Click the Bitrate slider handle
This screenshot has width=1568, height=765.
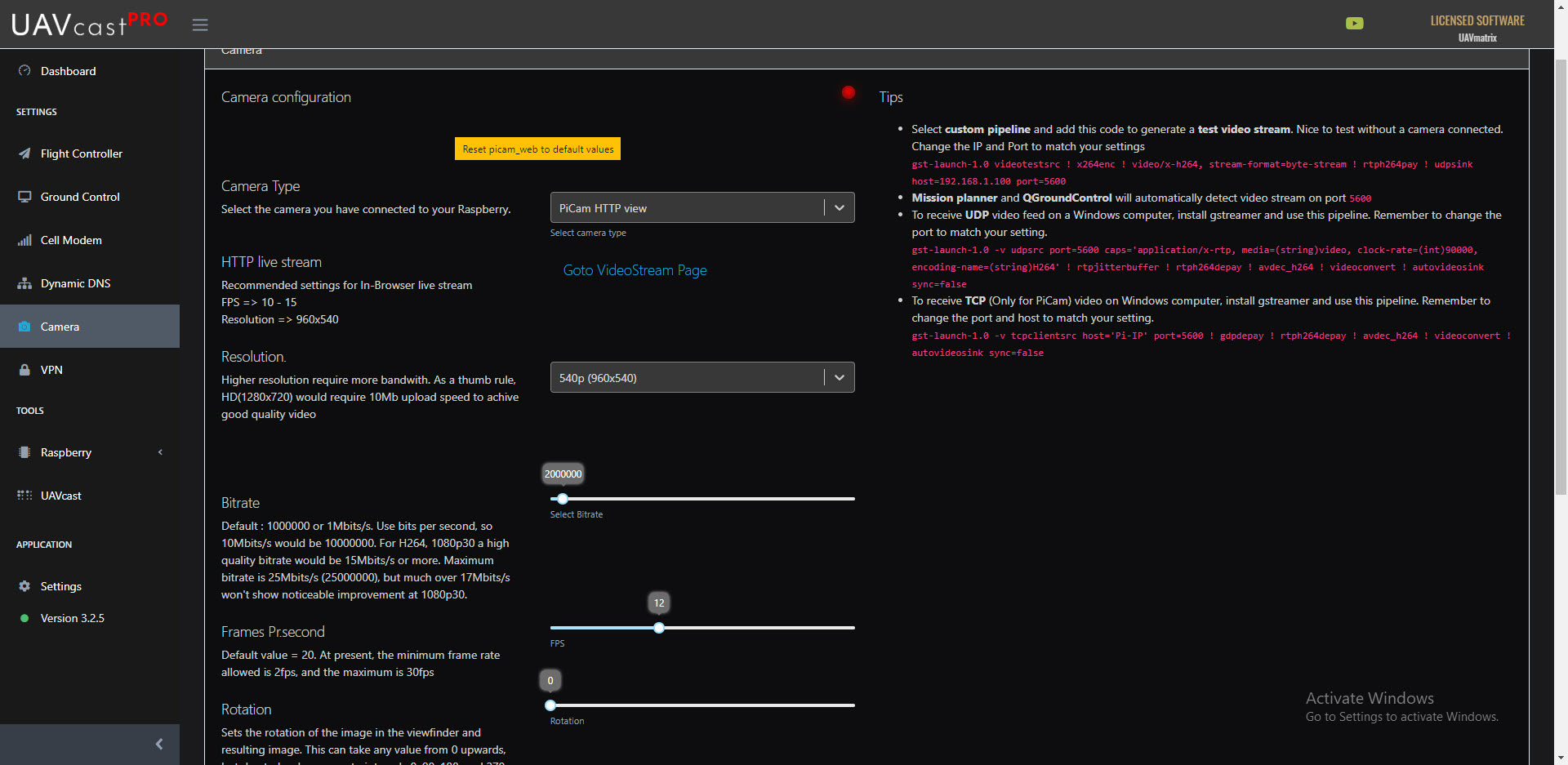[562, 499]
